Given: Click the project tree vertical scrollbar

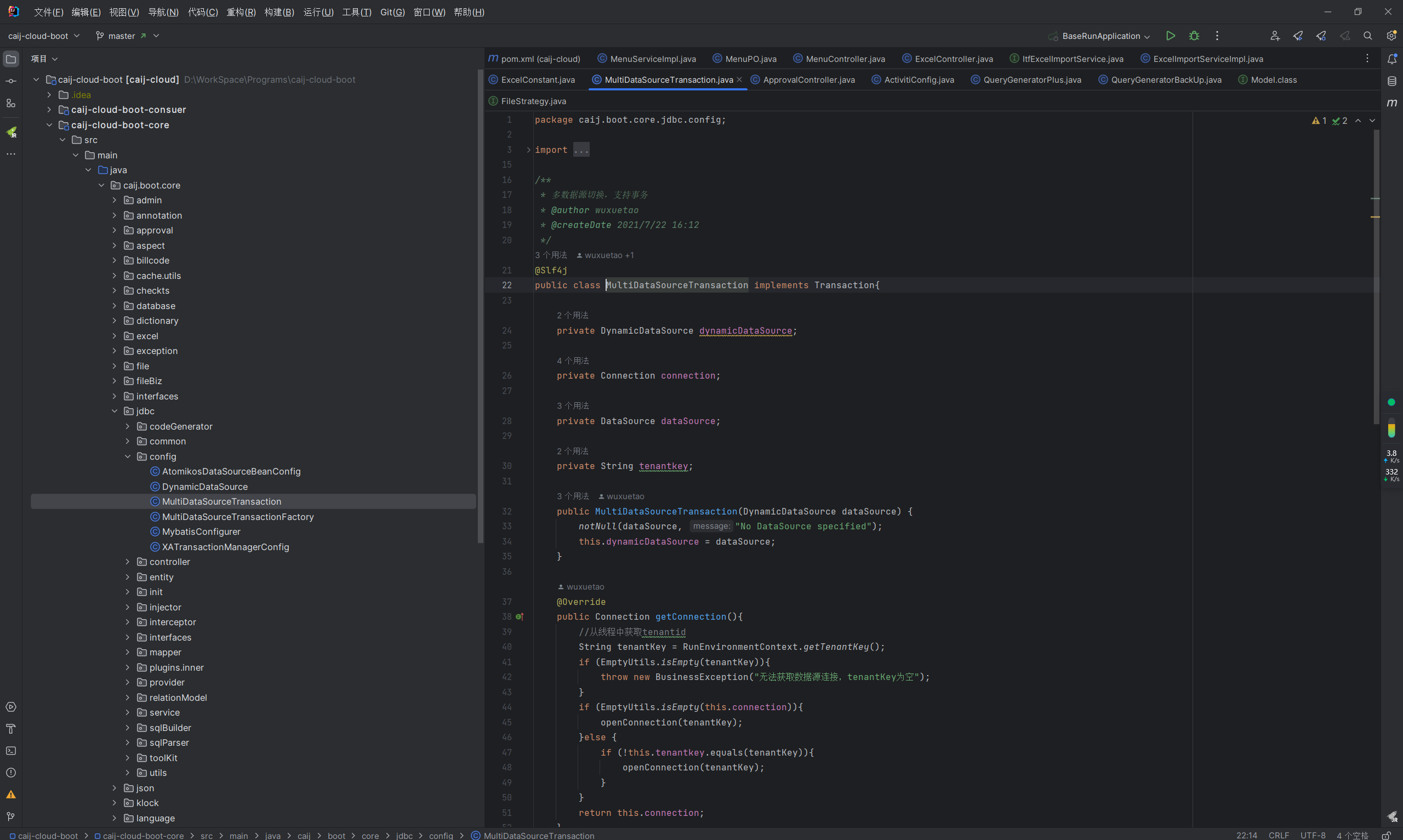Looking at the screenshot, I should click(x=481, y=306).
